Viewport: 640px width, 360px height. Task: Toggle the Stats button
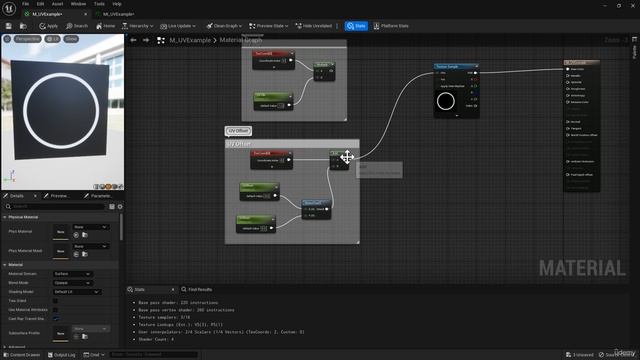point(356,26)
